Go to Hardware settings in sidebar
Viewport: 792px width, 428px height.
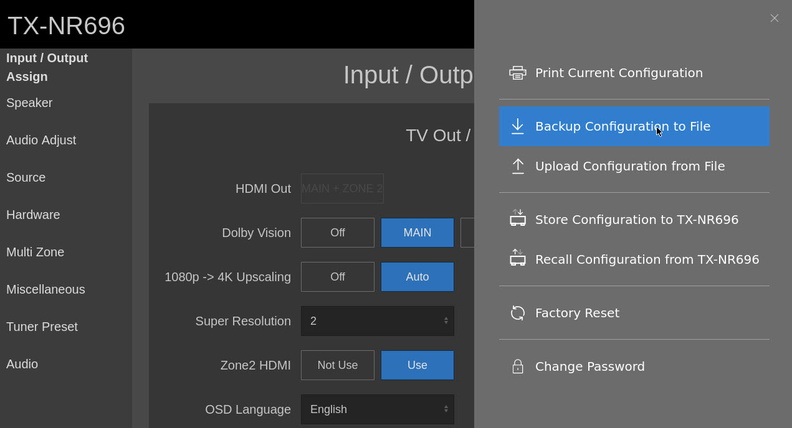[x=33, y=215]
